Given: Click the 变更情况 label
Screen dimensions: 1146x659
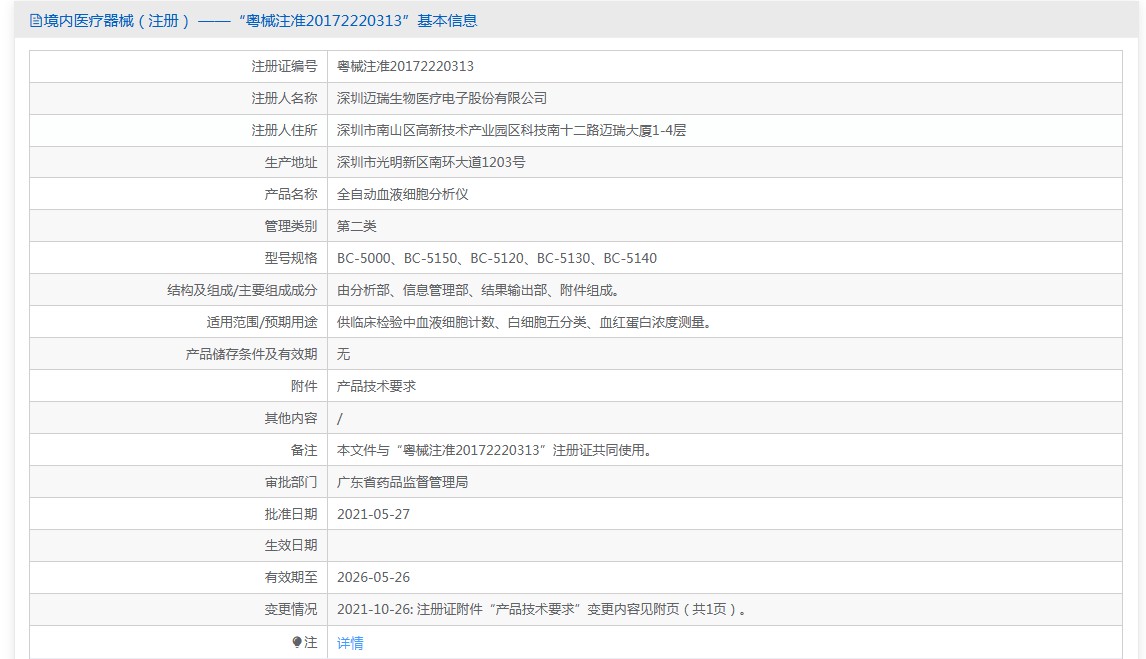Looking at the screenshot, I should pos(291,609).
